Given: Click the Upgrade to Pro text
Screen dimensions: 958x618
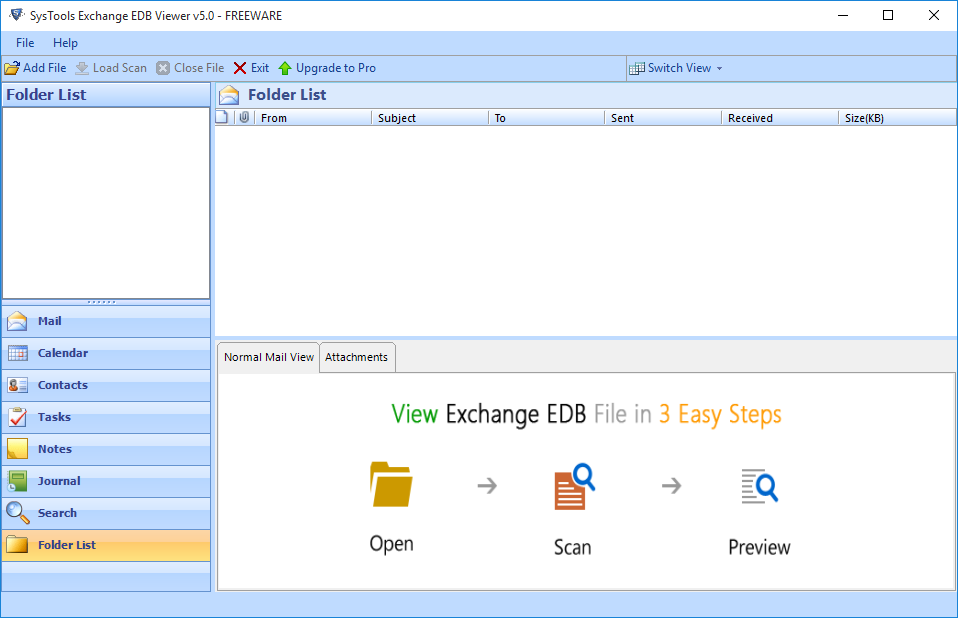Looking at the screenshot, I should [336, 68].
